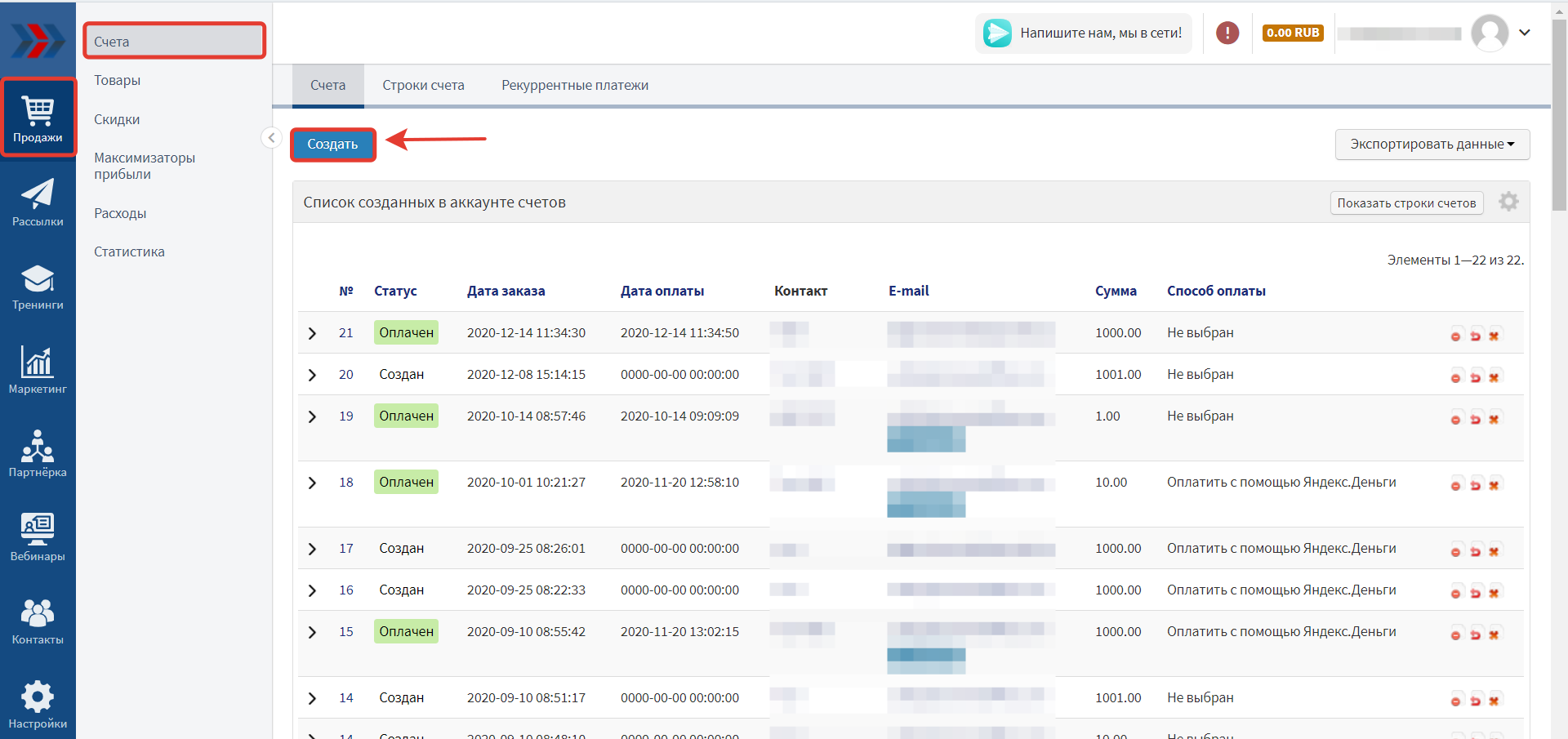Image resolution: width=1568 pixels, height=739 pixels.
Task: Switch to the Рекуррентные платежи tab
Action: click(x=575, y=86)
